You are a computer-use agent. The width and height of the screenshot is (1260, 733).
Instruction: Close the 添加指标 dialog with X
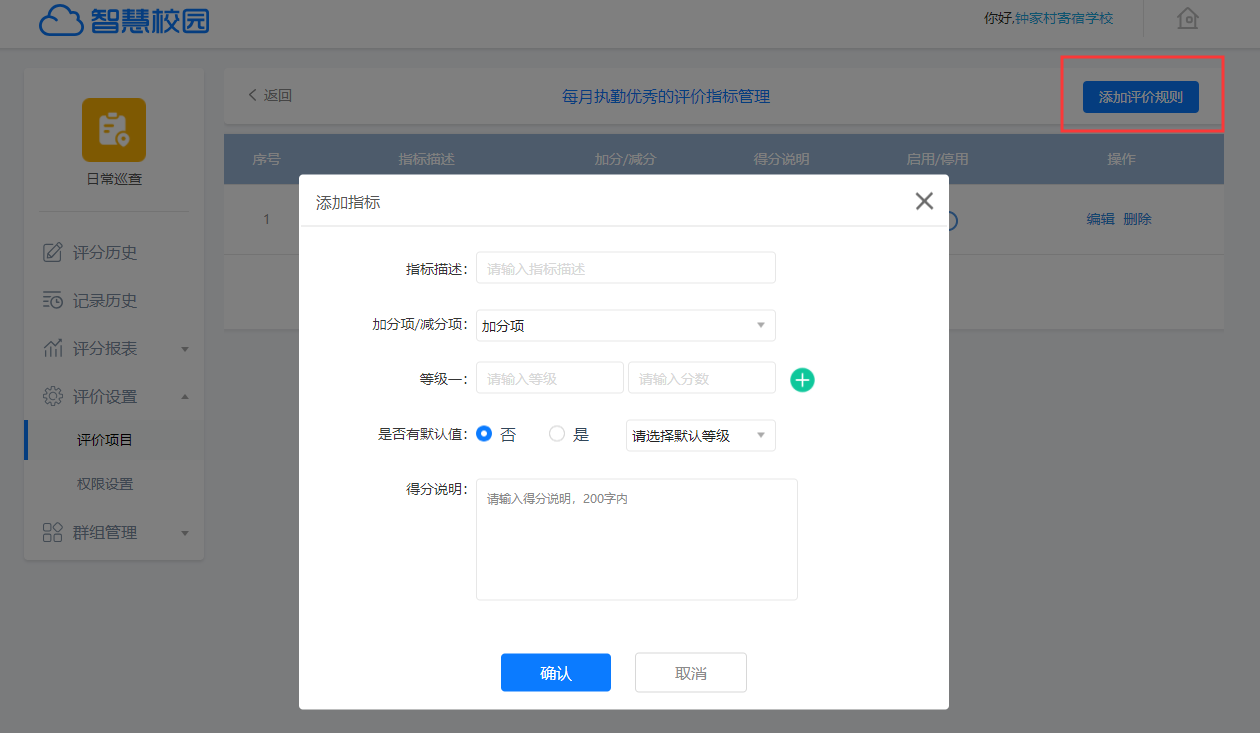tap(924, 201)
